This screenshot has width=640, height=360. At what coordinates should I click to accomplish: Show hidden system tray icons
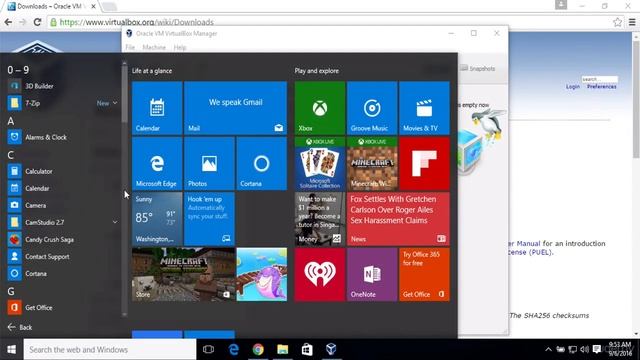pyautogui.click(x=548, y=349)
